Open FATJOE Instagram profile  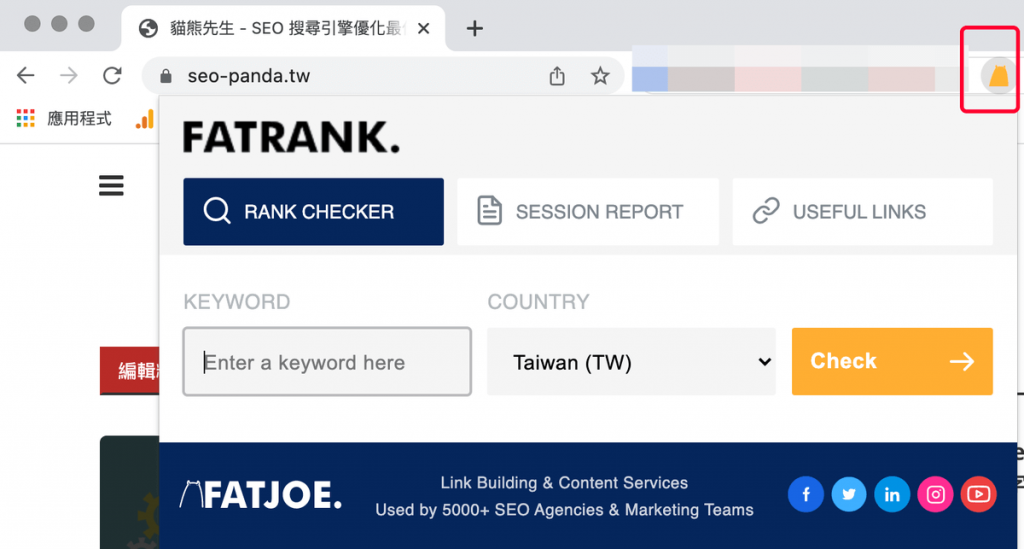pos(935,494)
